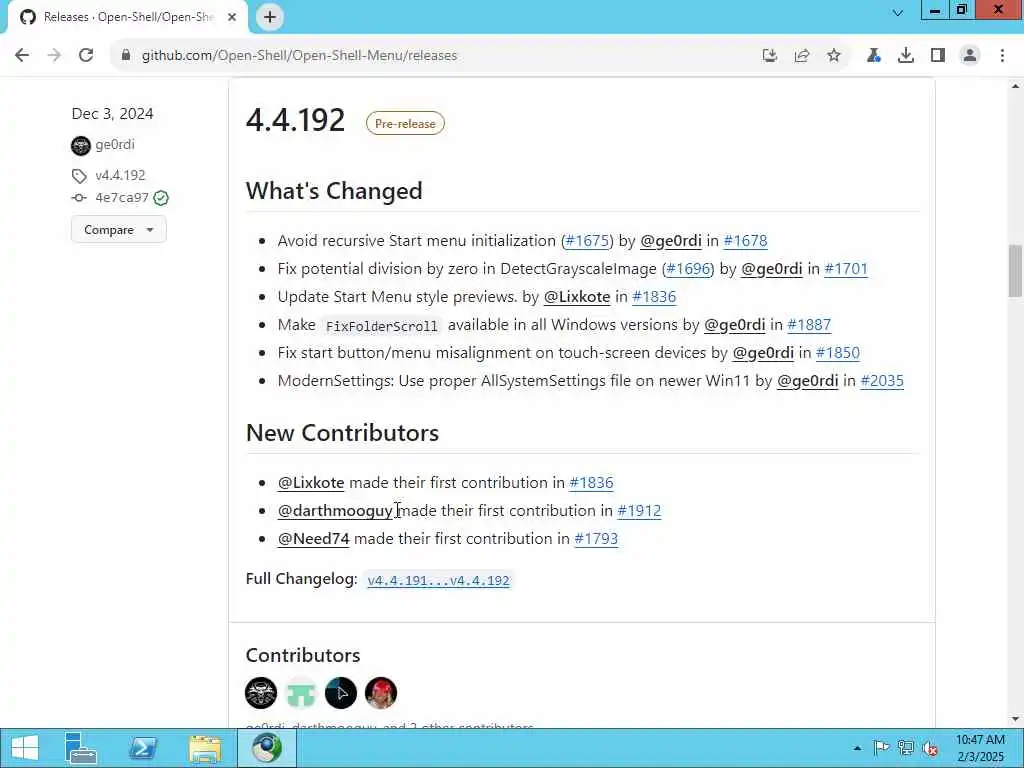Open pull request #1887
The width and height of the screenshot is (1024, 768).
[809, 325]
